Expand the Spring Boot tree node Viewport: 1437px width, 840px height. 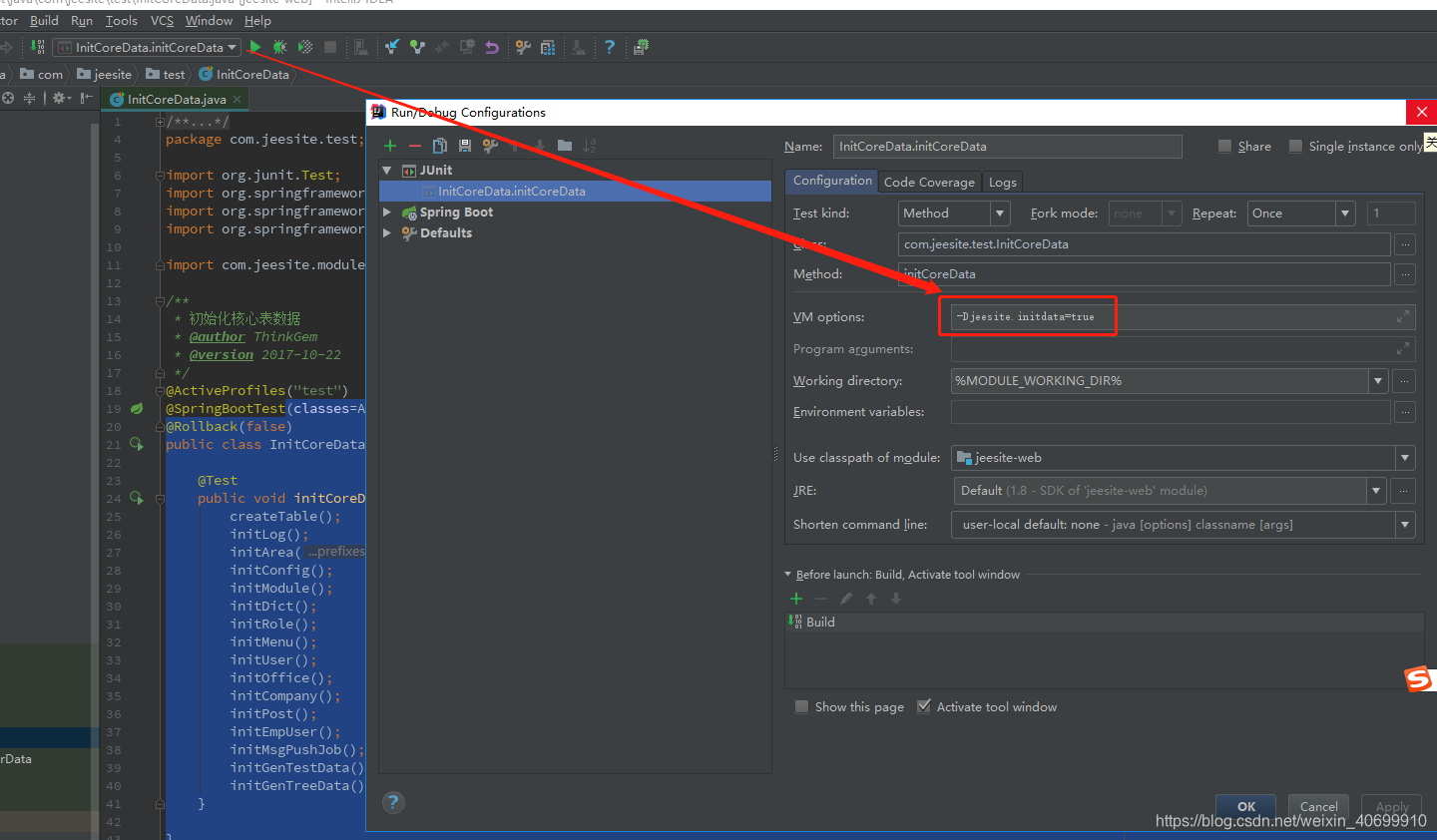point(387,211)
